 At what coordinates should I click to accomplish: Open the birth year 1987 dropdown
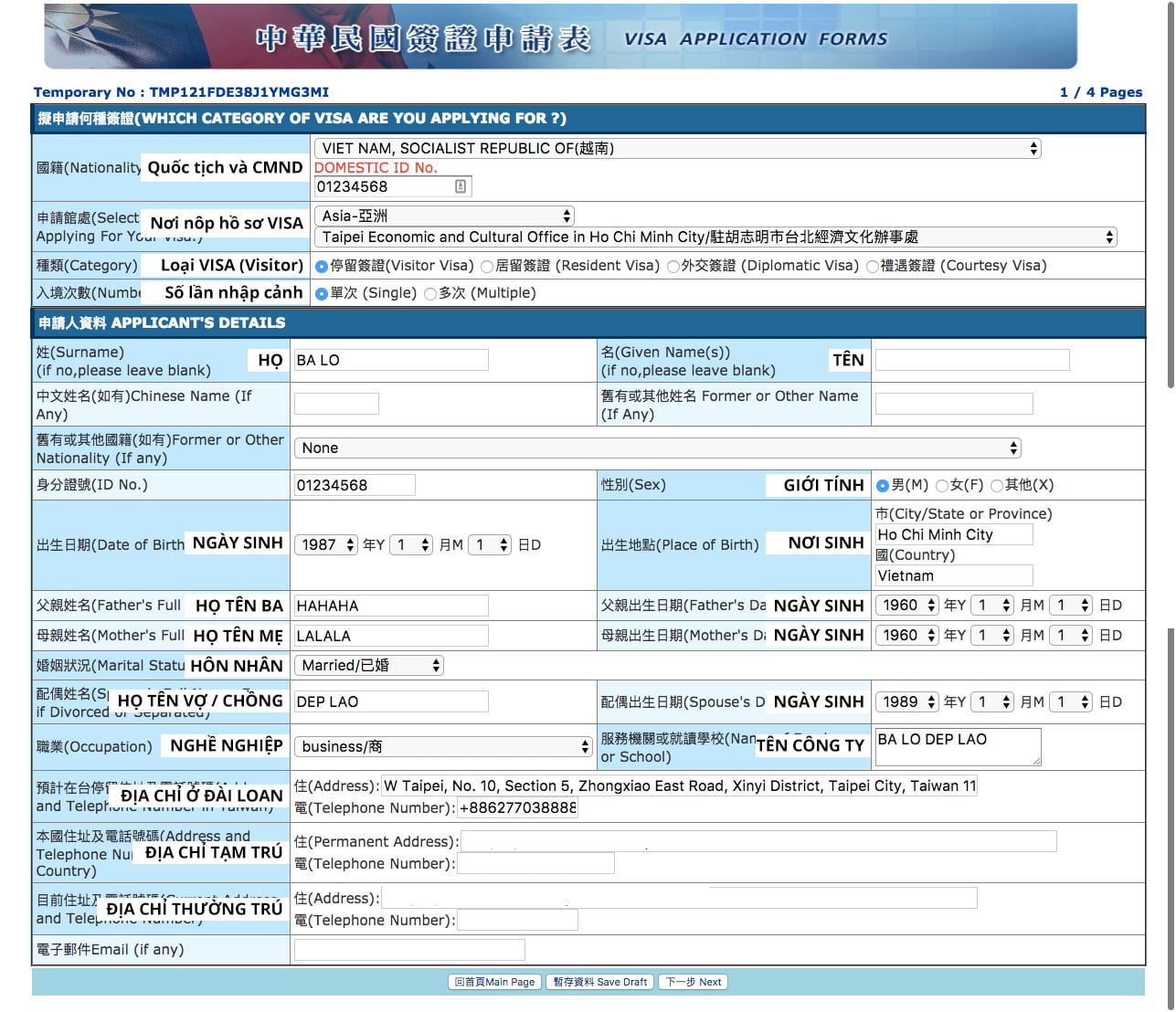click(x=326, y=544)
